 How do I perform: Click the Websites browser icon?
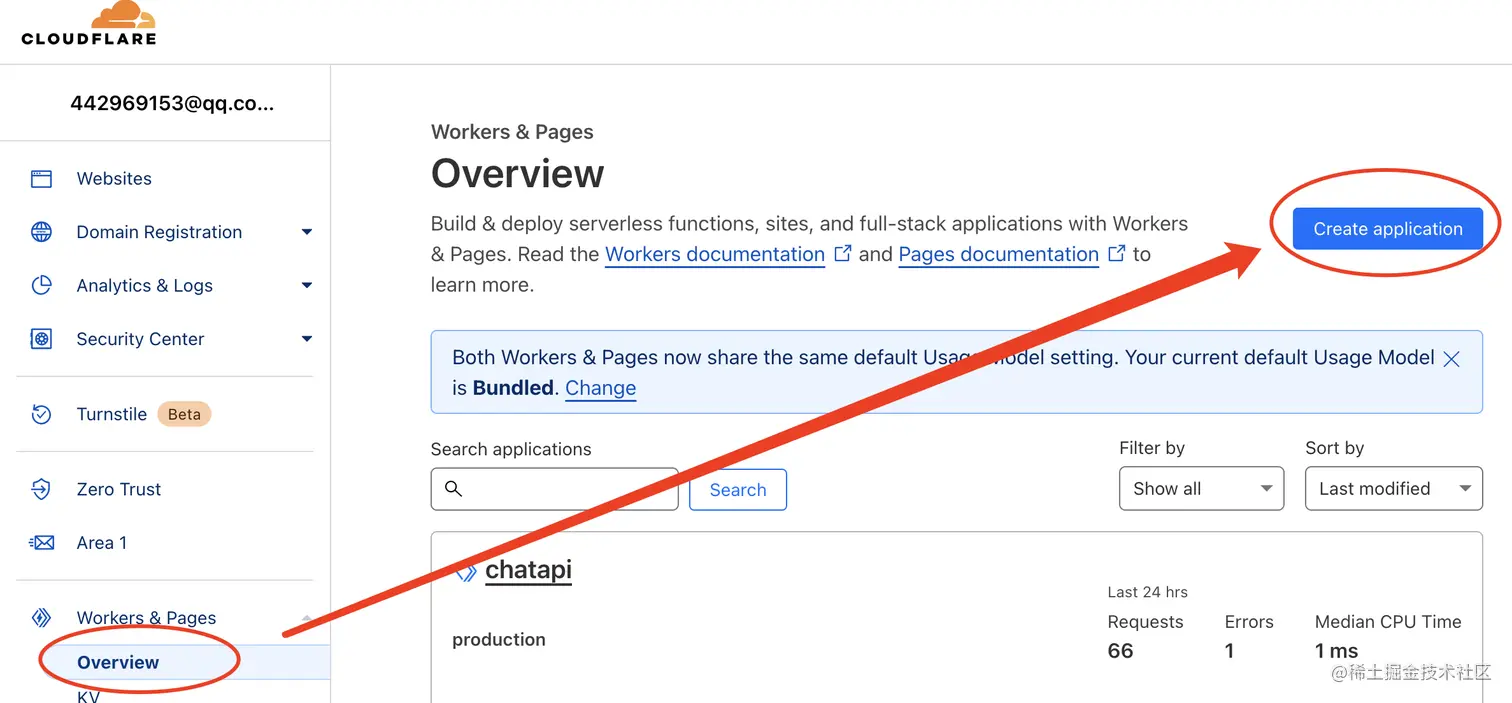pos(41,179)
